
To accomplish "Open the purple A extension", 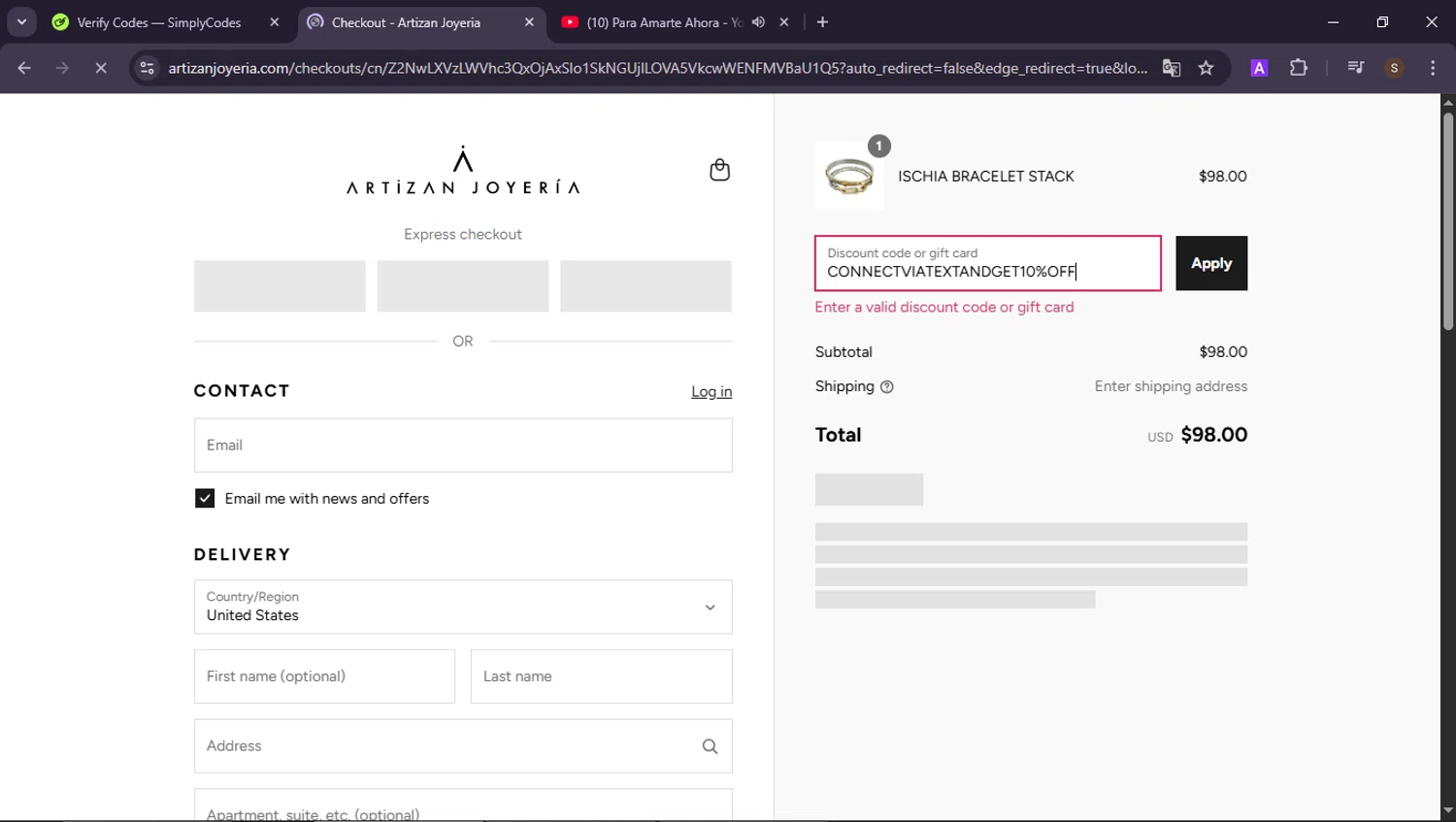I will point(1259,68).
